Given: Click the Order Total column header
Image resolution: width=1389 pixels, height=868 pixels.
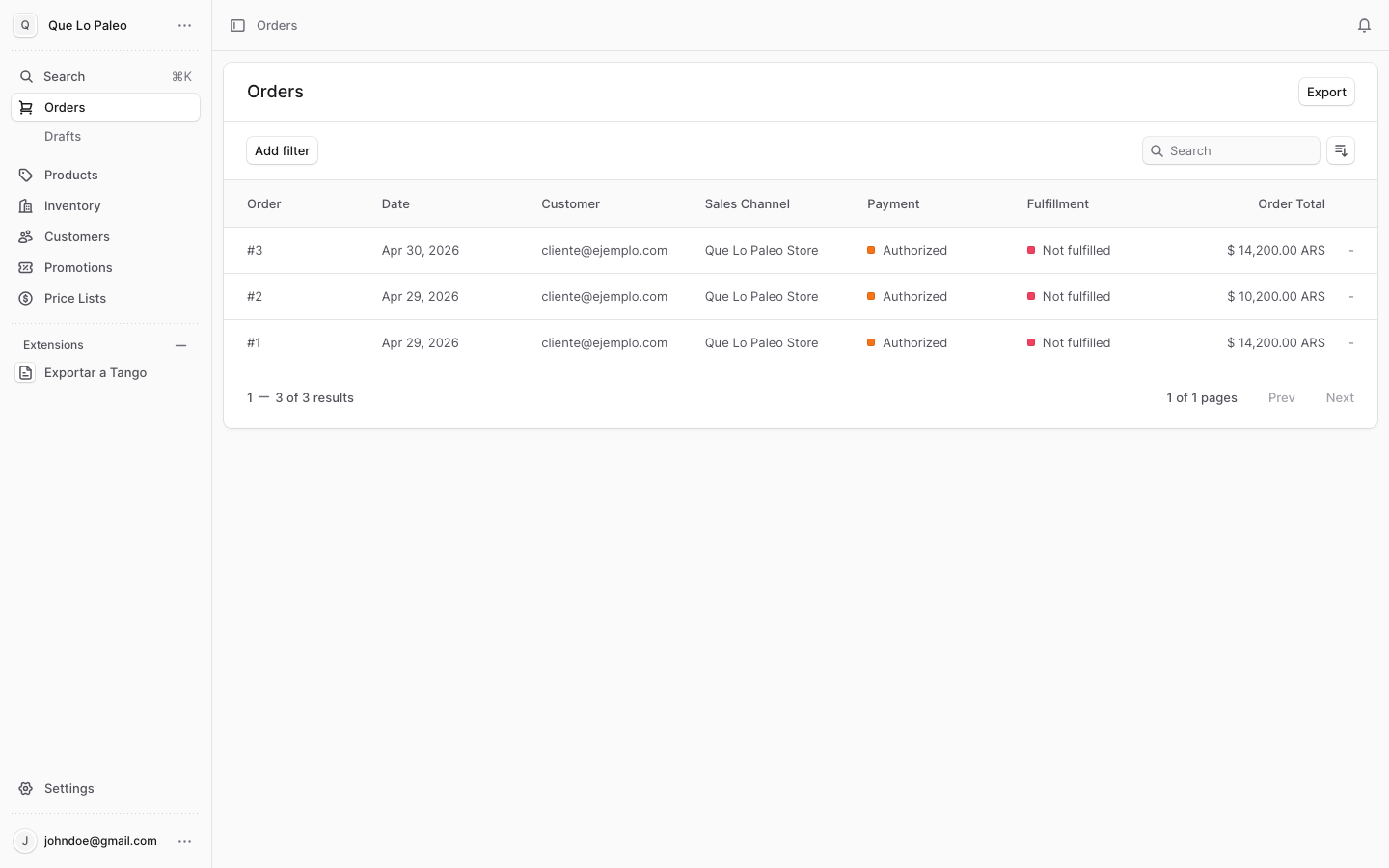Looking at the screenshot, I should pos(1292,203).
